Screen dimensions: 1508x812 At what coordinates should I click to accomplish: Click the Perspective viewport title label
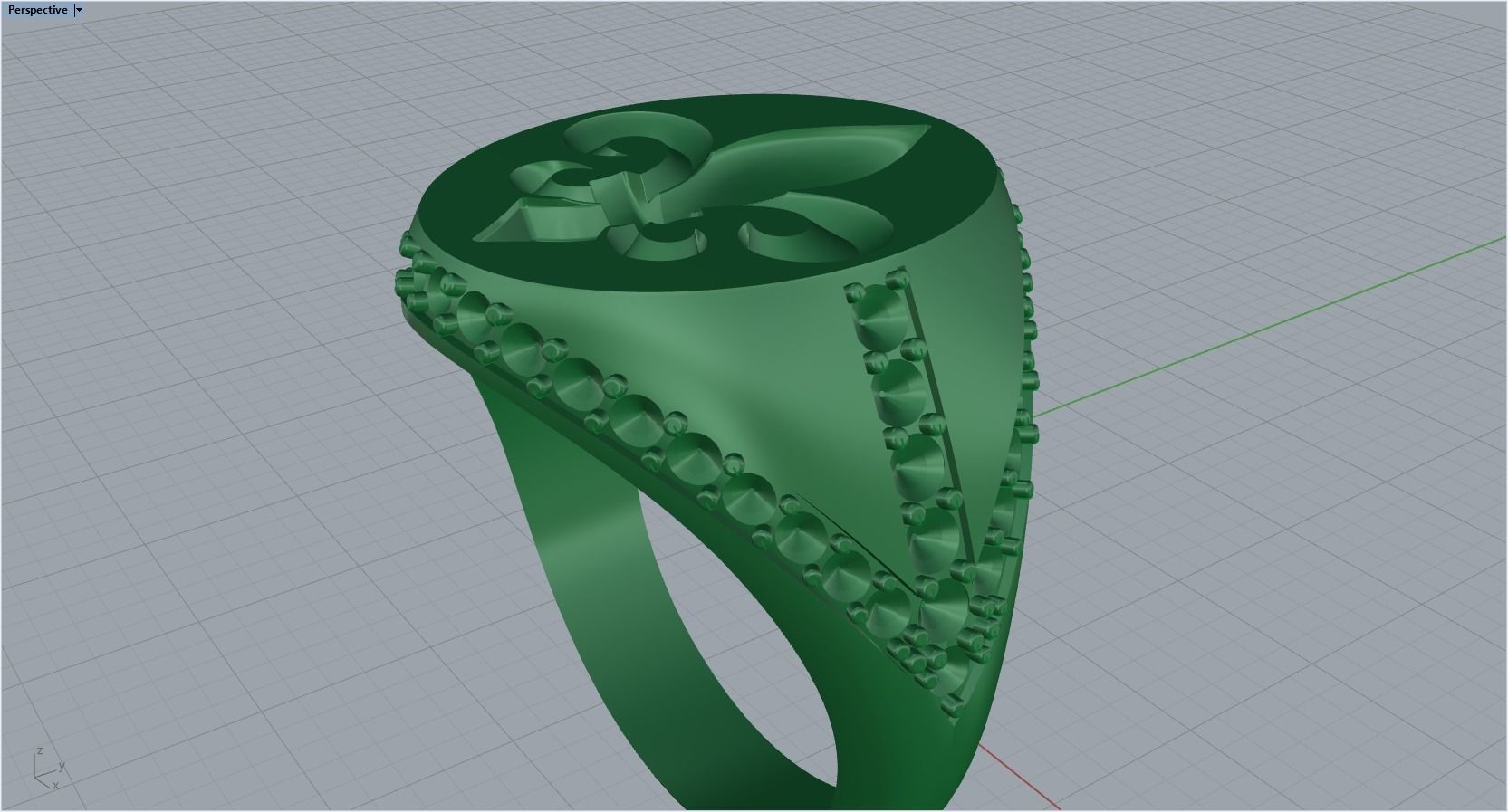[37, 10]
